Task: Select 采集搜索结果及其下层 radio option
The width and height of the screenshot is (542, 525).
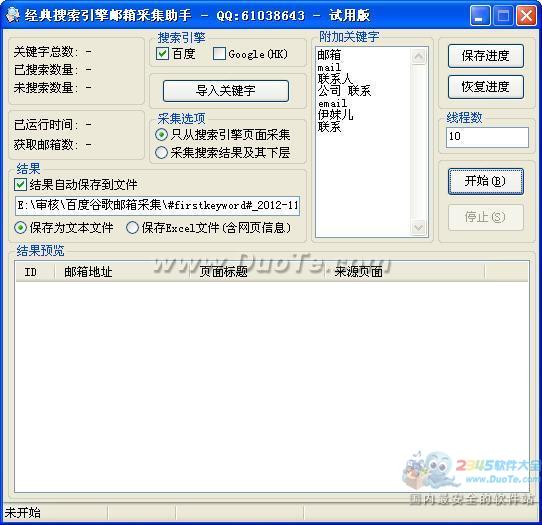Action: tap(161, 152)
